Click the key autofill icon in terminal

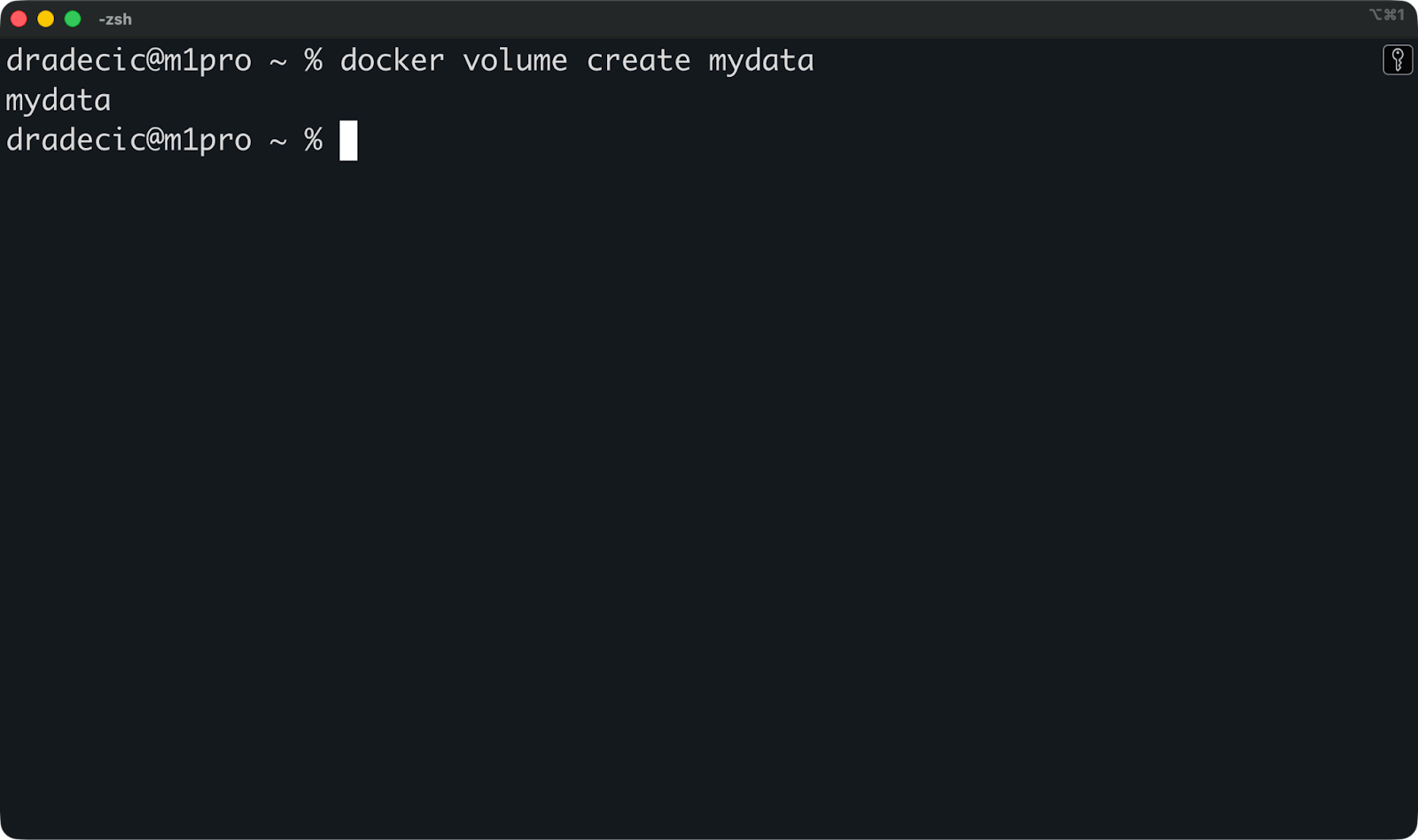(1399, 61)
